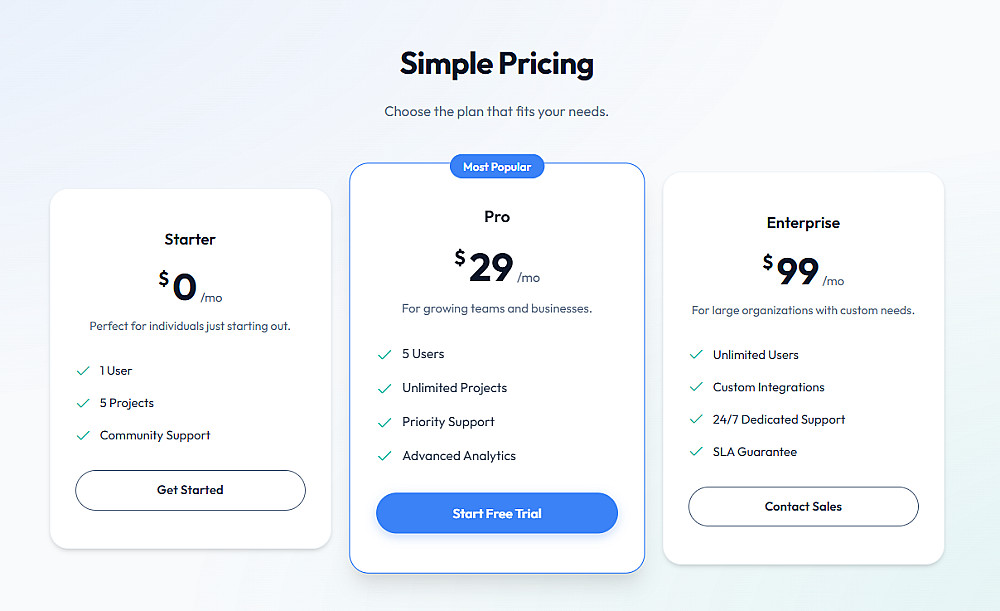Click checkmark next to Unlimited Users

(x=696, y=355)
